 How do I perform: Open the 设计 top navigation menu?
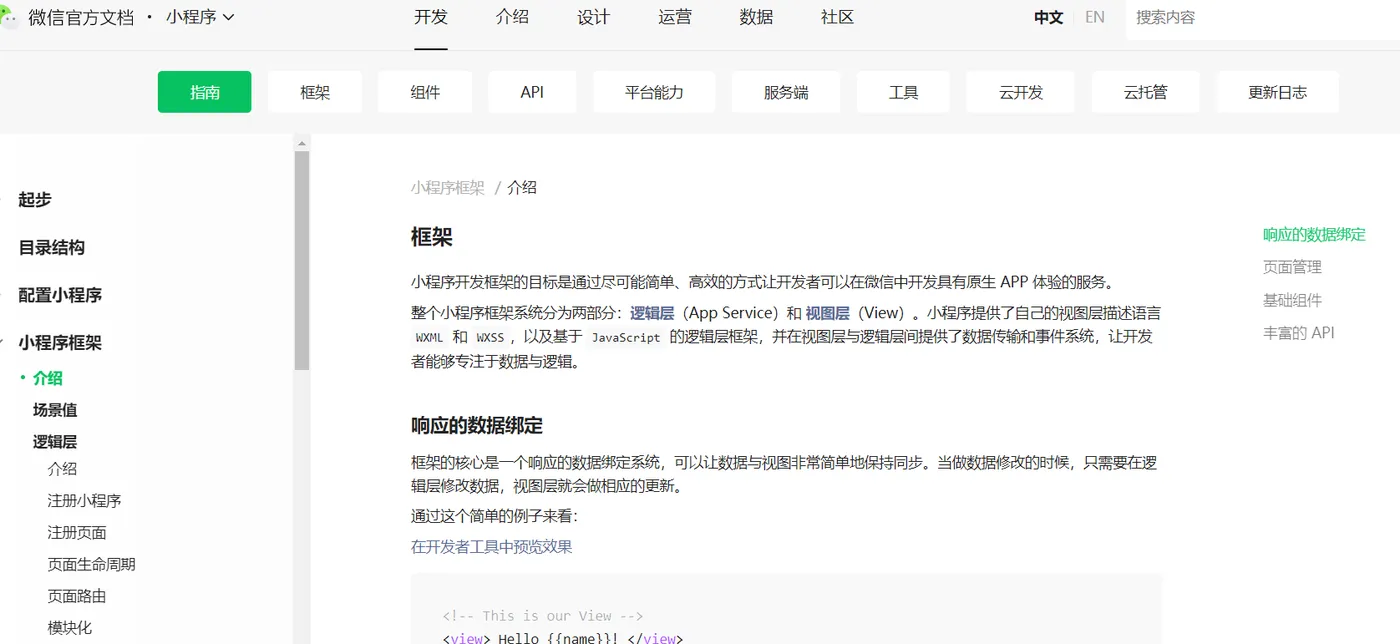(593, 17)
